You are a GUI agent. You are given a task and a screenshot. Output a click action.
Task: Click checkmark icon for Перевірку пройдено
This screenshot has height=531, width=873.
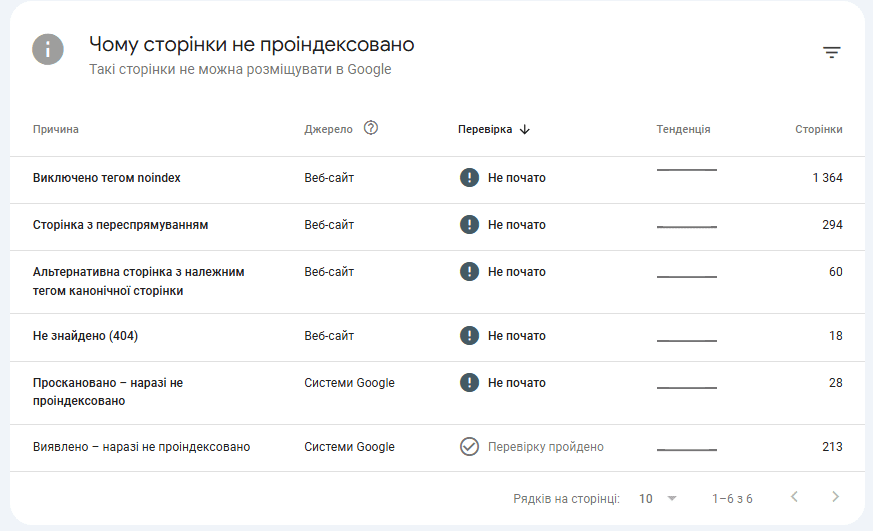point(469,447)
